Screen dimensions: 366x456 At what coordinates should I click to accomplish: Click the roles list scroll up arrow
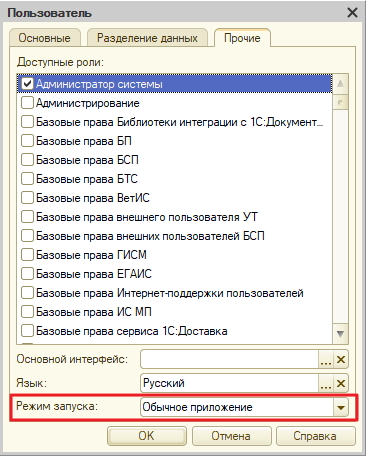coord(340,84)
